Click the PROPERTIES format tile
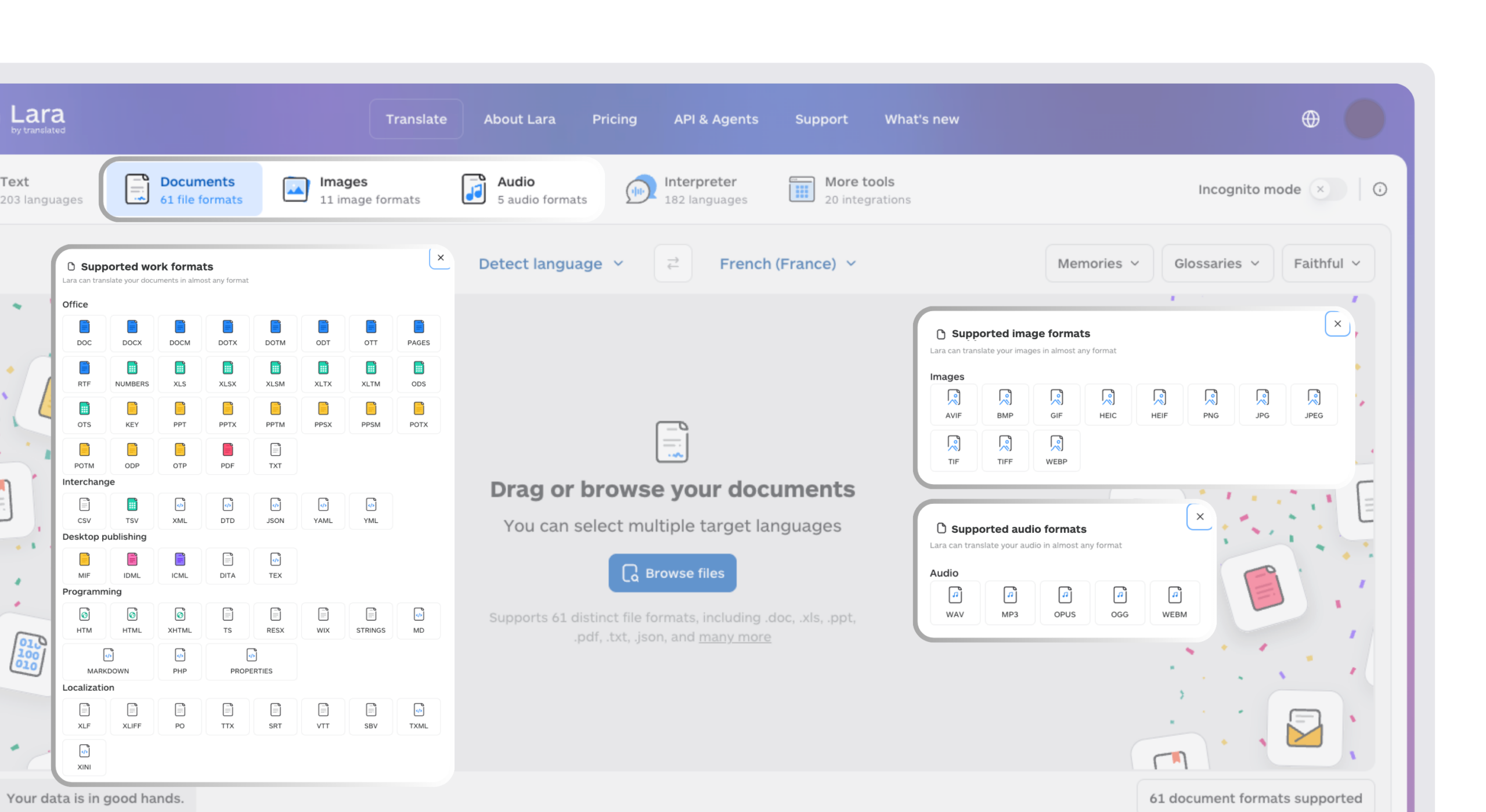 [251, 661]
